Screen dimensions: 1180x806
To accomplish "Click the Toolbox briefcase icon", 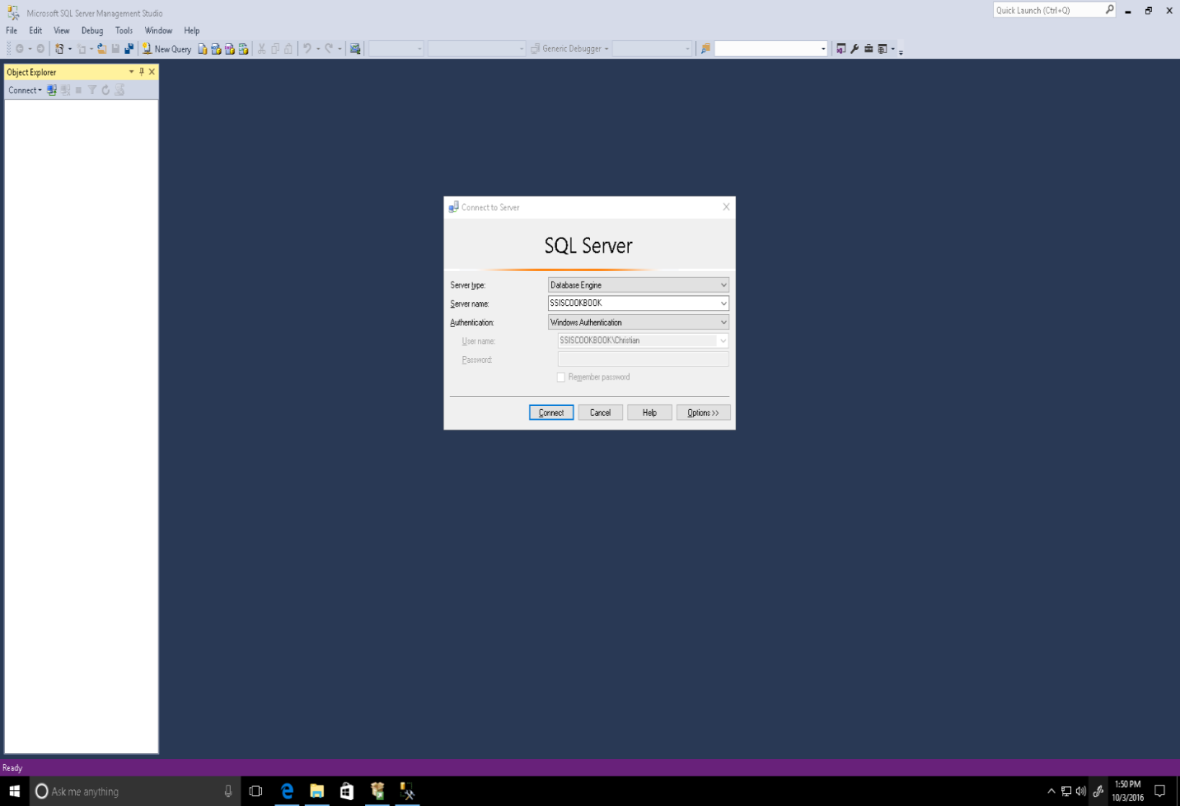I will 868,49.
